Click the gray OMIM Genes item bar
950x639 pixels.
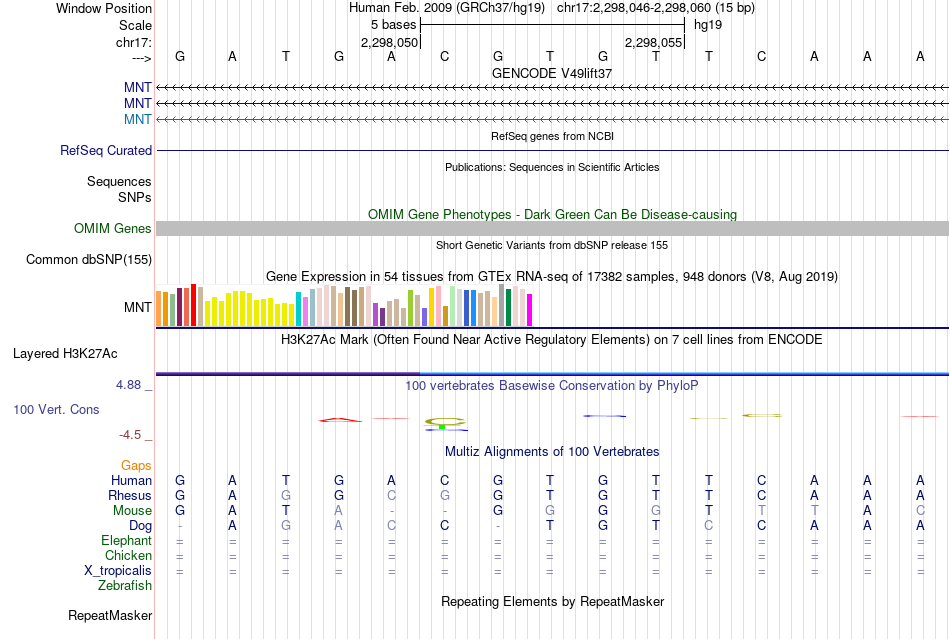click(552, 228)
